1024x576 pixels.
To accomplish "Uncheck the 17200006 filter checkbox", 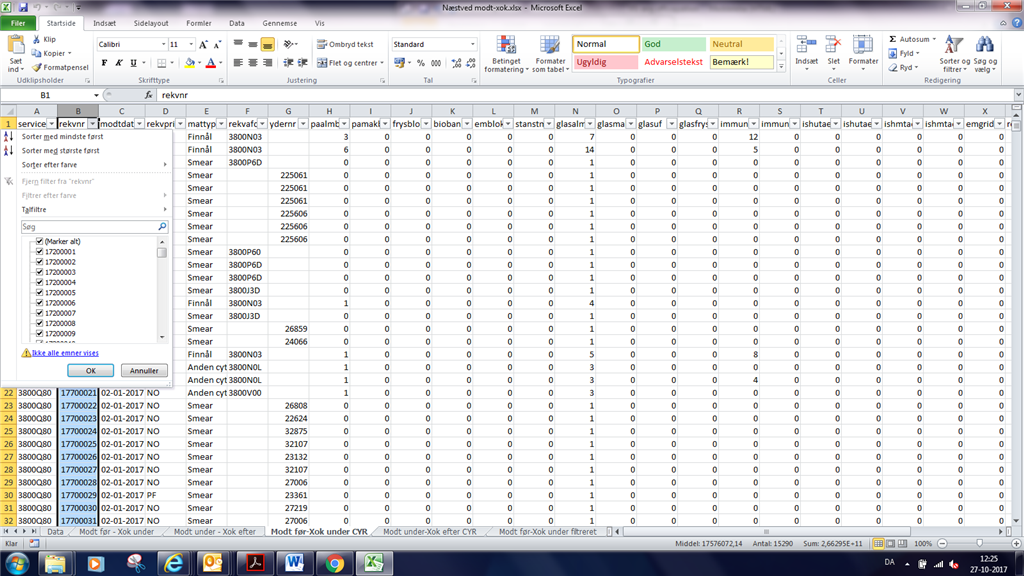I will click(x=39, y=302).
